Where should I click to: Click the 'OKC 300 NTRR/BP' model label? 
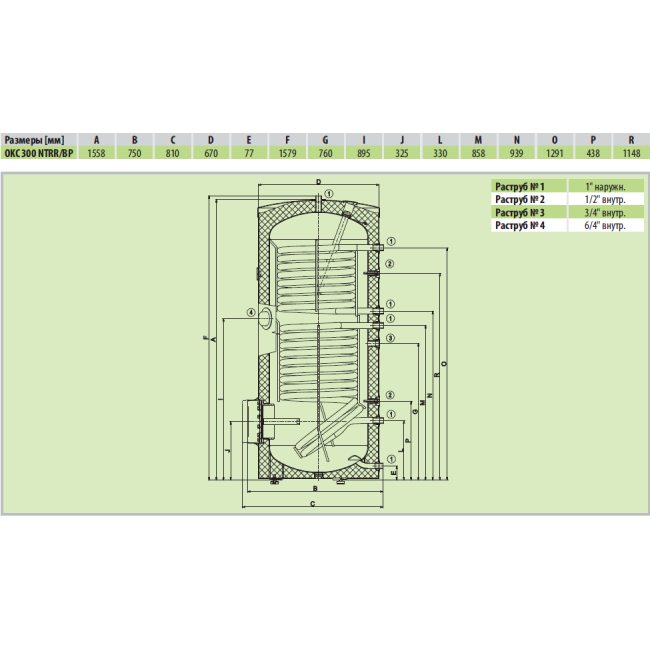pyautogui.click(x=37, y=154)
